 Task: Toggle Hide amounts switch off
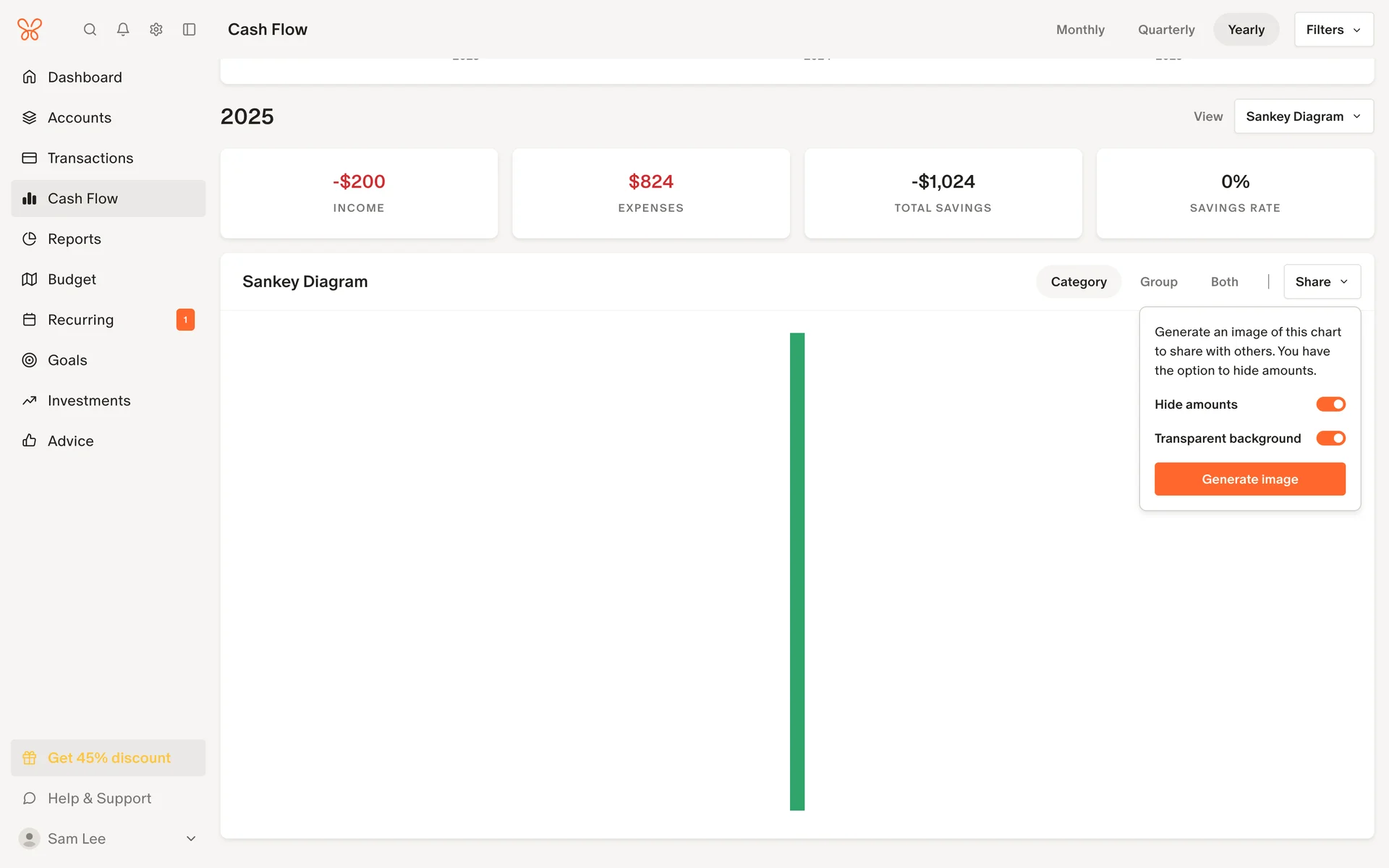tap(1330, 404)
